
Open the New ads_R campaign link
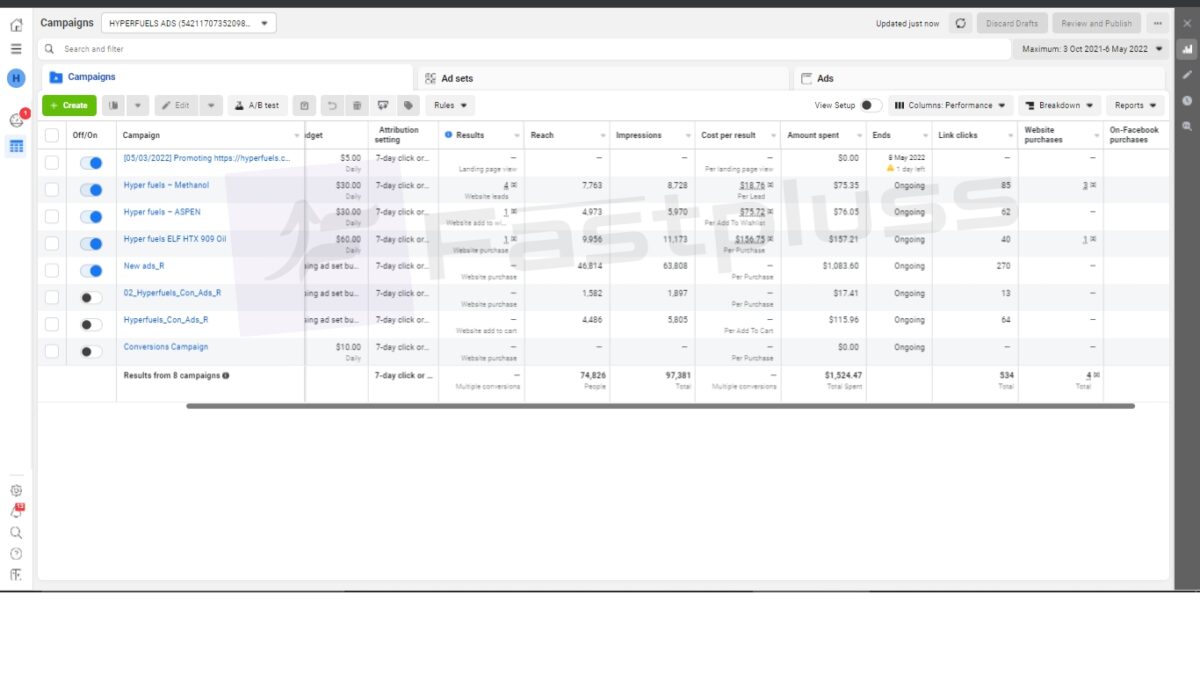144,266
